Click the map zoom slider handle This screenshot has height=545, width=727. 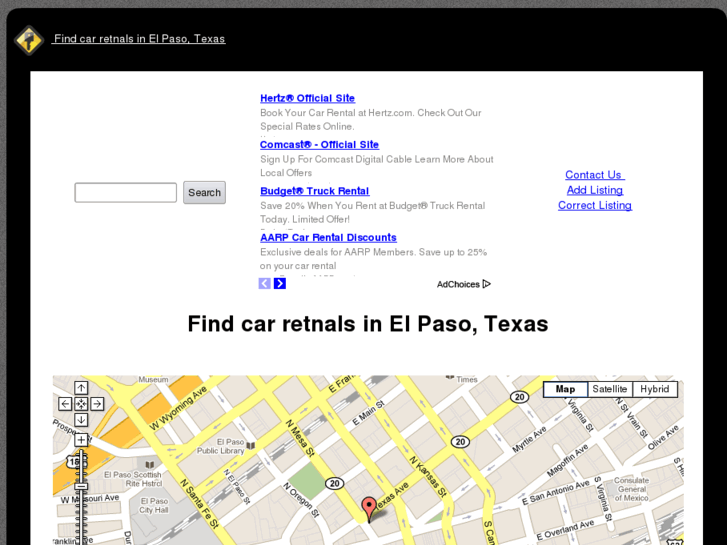coord(81,486)
